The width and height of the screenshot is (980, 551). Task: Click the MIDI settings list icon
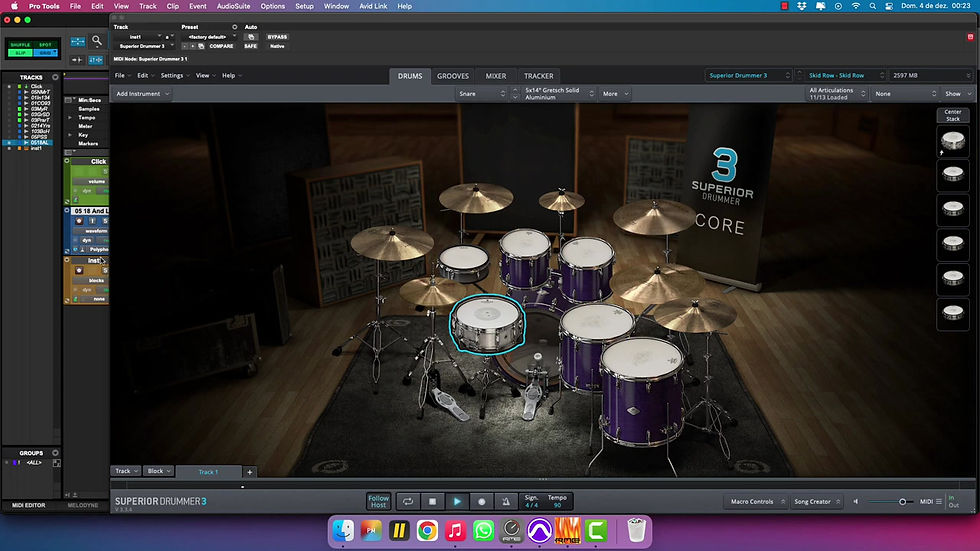(939, 501)
